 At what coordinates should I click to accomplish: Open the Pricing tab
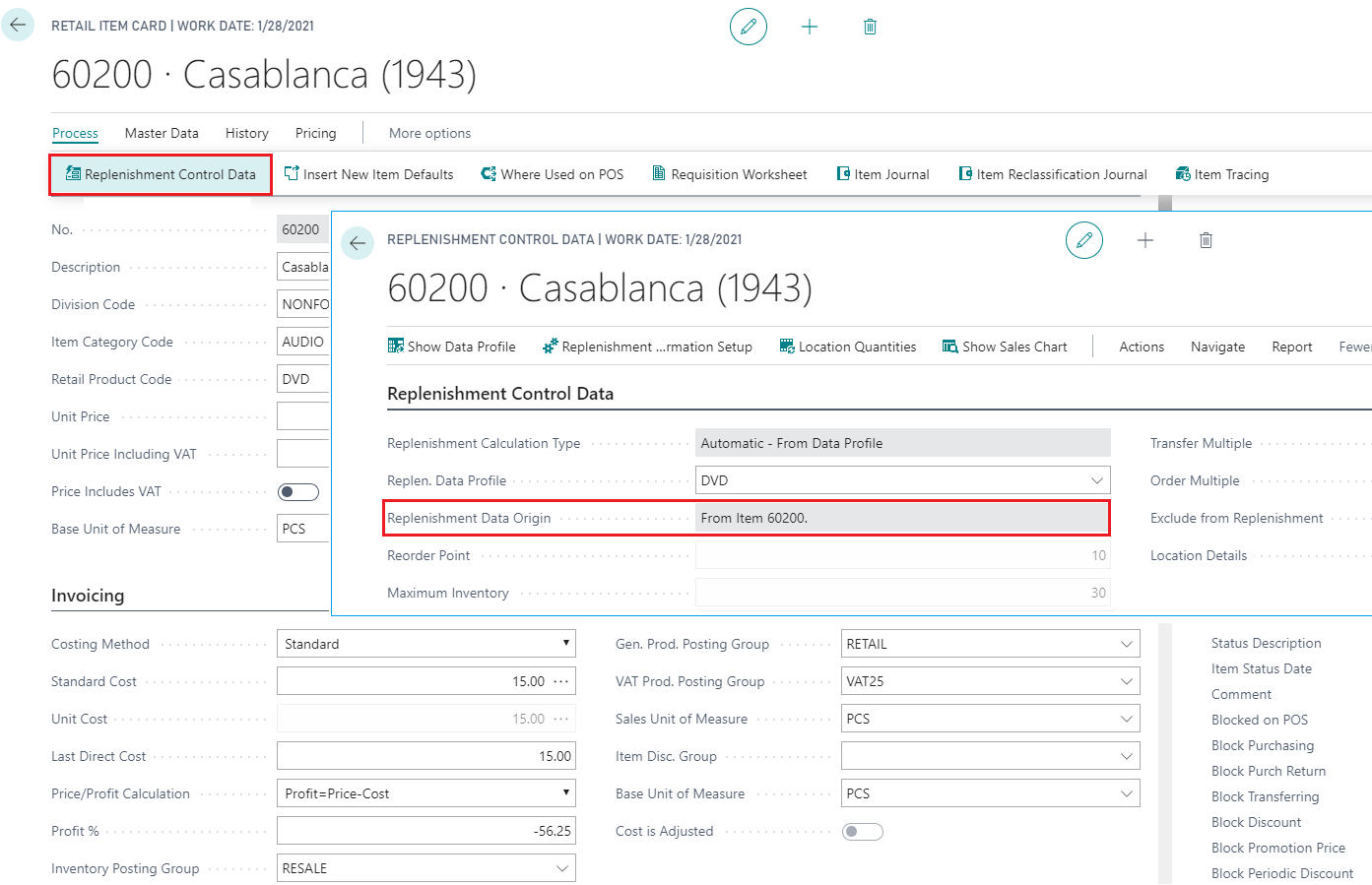pos(315,133)
